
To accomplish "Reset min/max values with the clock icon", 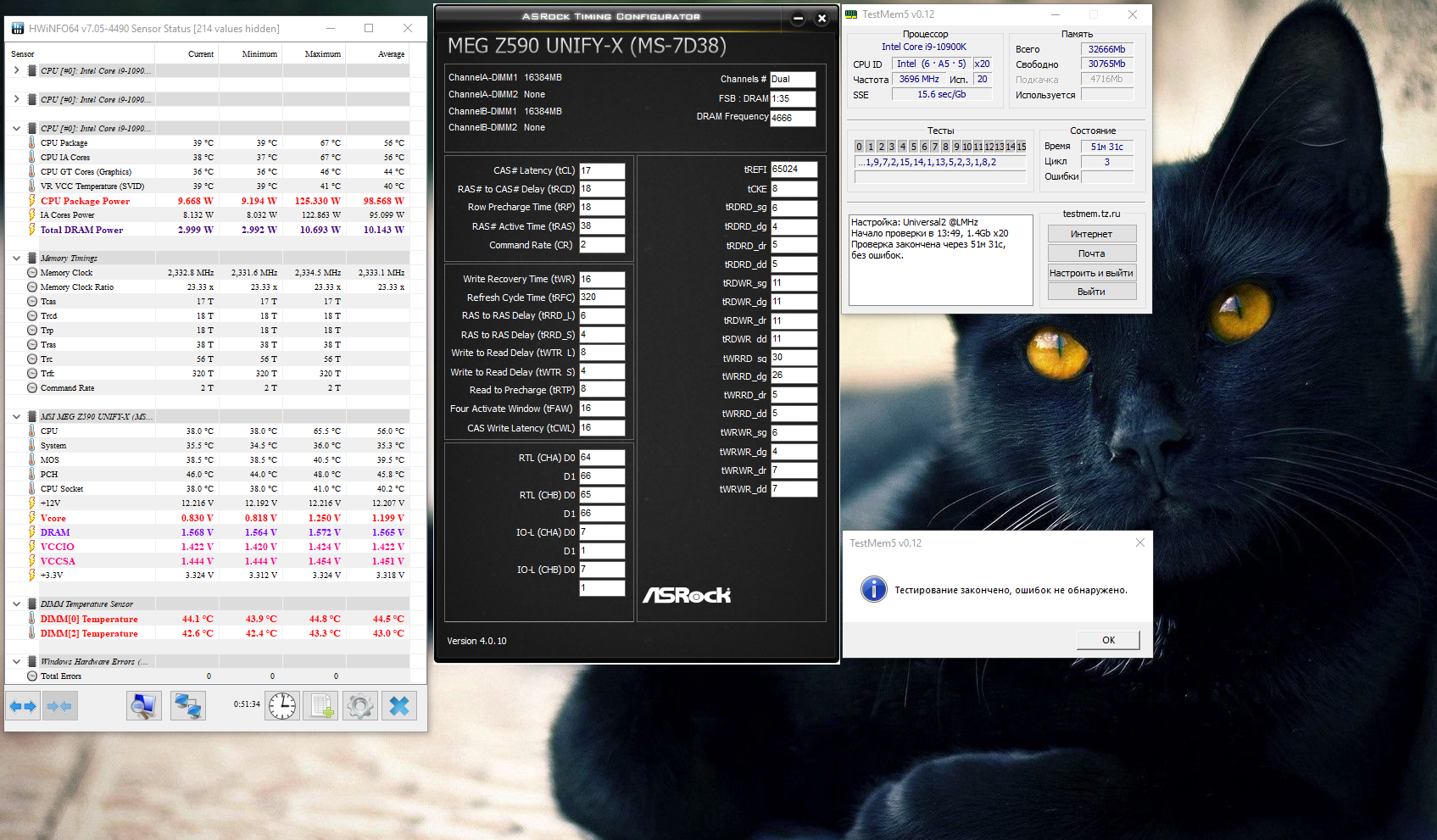I will 282,706.
